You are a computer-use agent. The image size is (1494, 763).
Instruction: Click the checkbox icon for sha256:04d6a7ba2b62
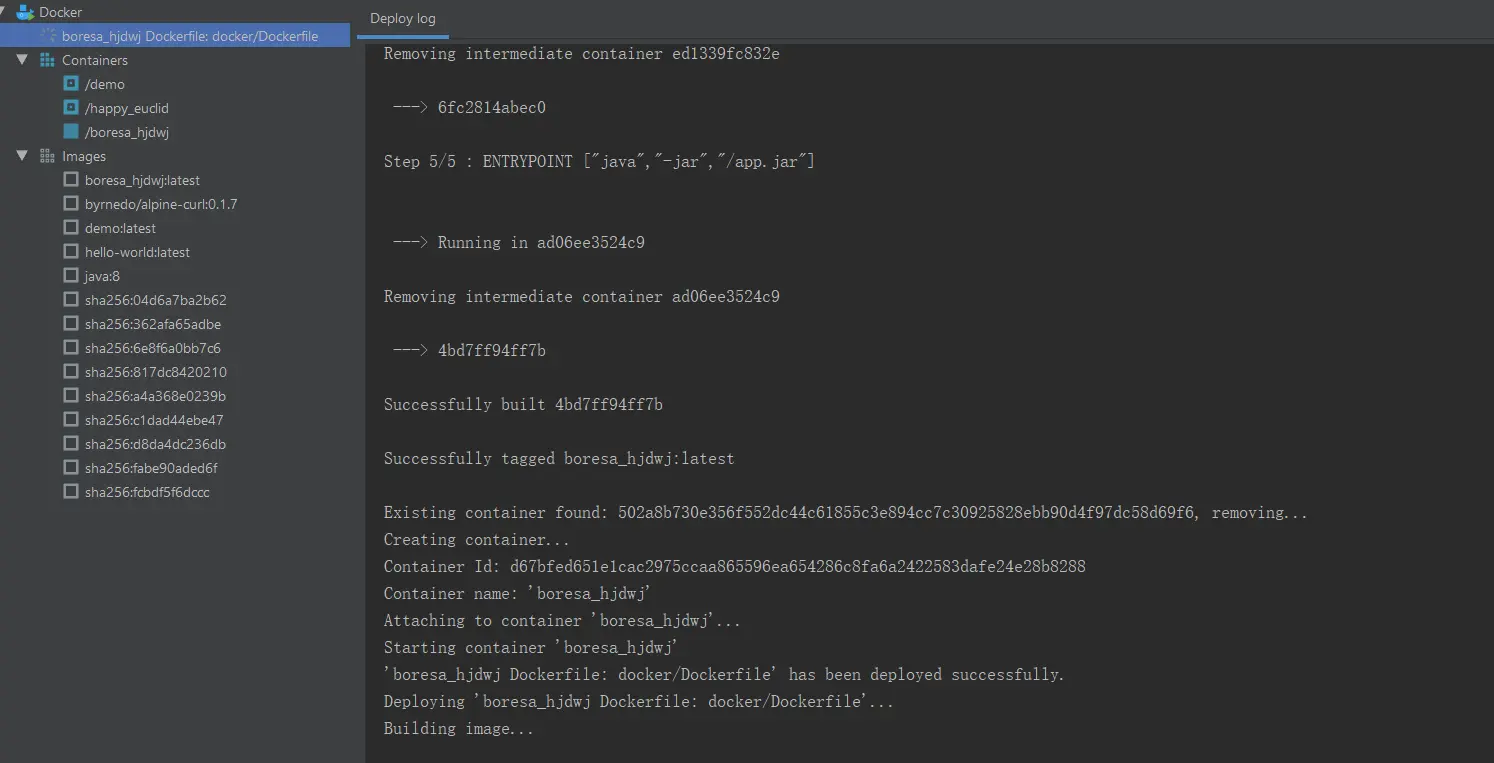(x=71, y=300)
